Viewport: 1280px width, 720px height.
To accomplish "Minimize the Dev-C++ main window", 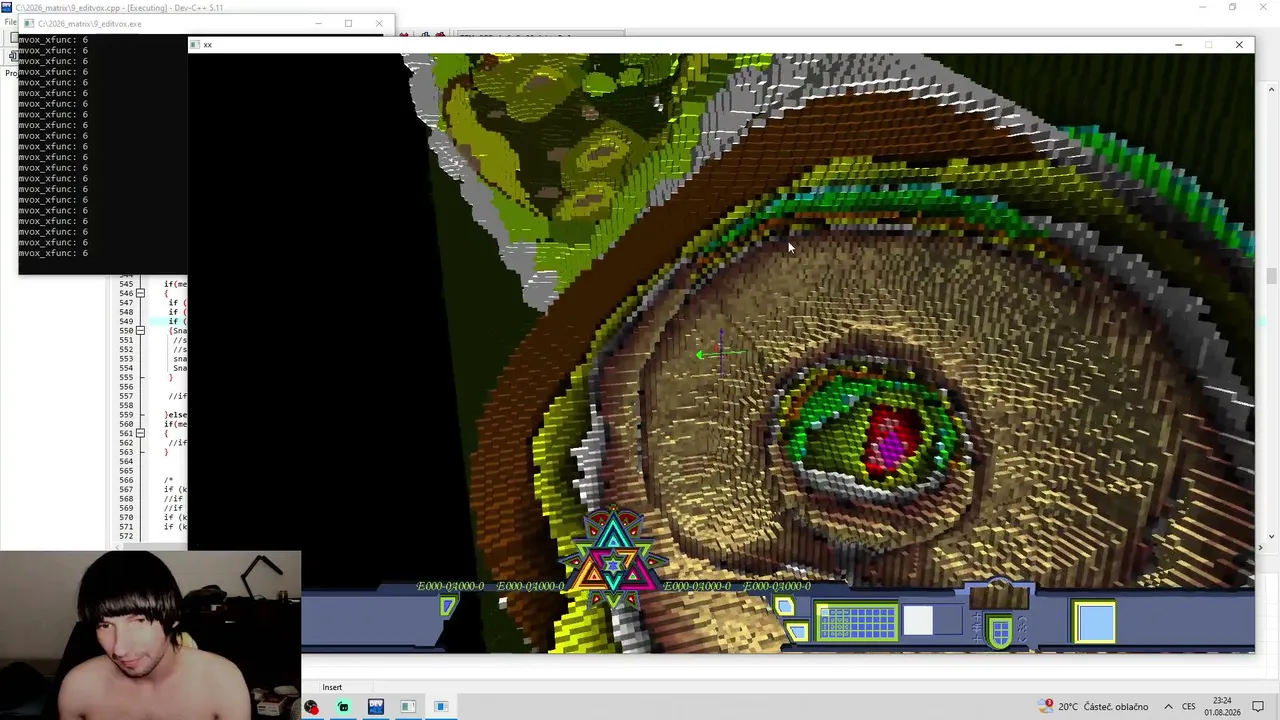I will click(x=1203, y=7).
